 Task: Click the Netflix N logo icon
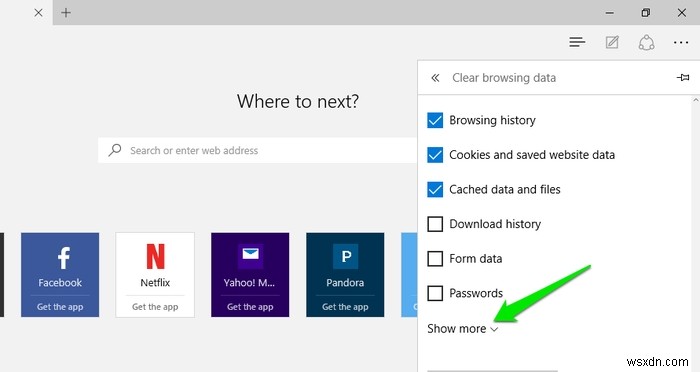pyautogui.click(x=155, y=256)
